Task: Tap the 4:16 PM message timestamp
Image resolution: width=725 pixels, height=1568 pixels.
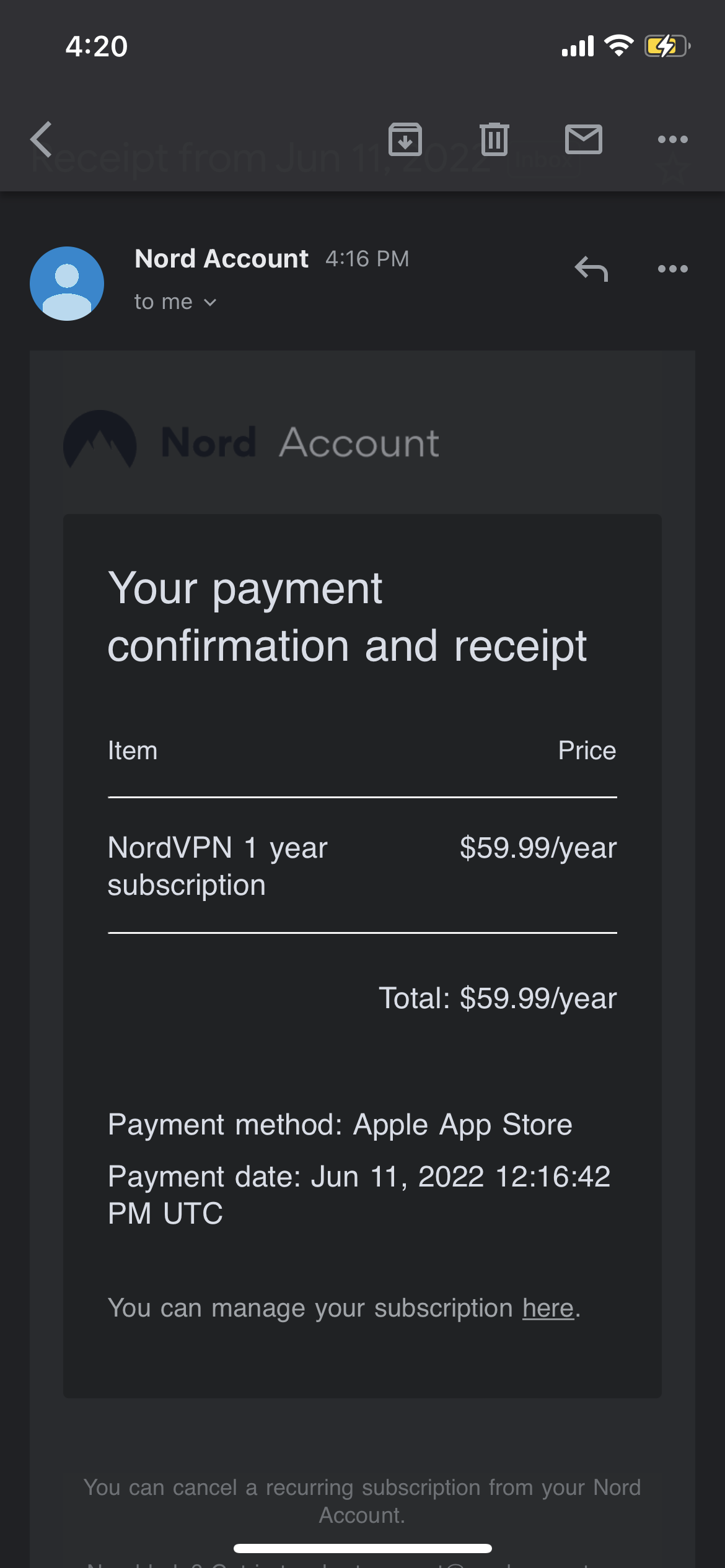Action: tap(367, 259)
